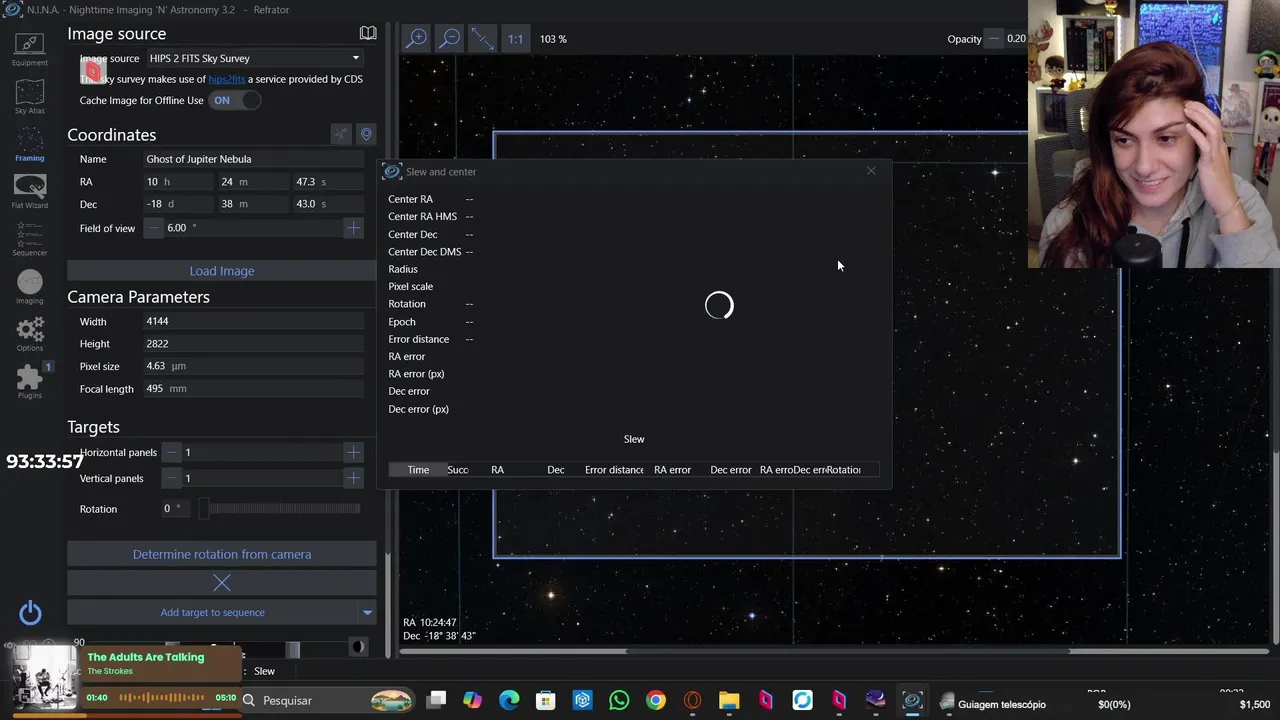Edit the Dec minutes field showing 38
The height and width of the screenshot is (720, 1280).
pyautogui.click(x=254, y=204)
